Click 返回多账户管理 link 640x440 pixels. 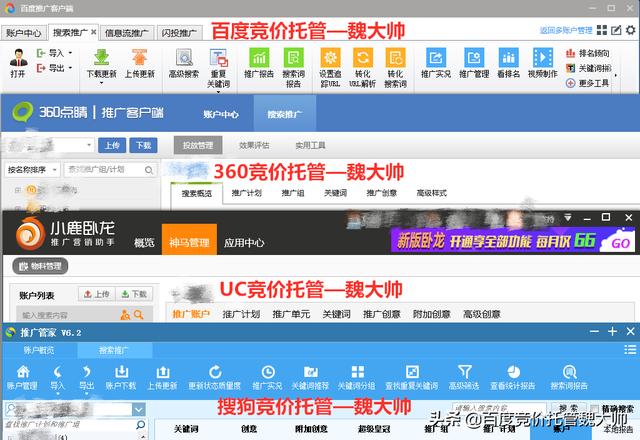tap(566, 30)
